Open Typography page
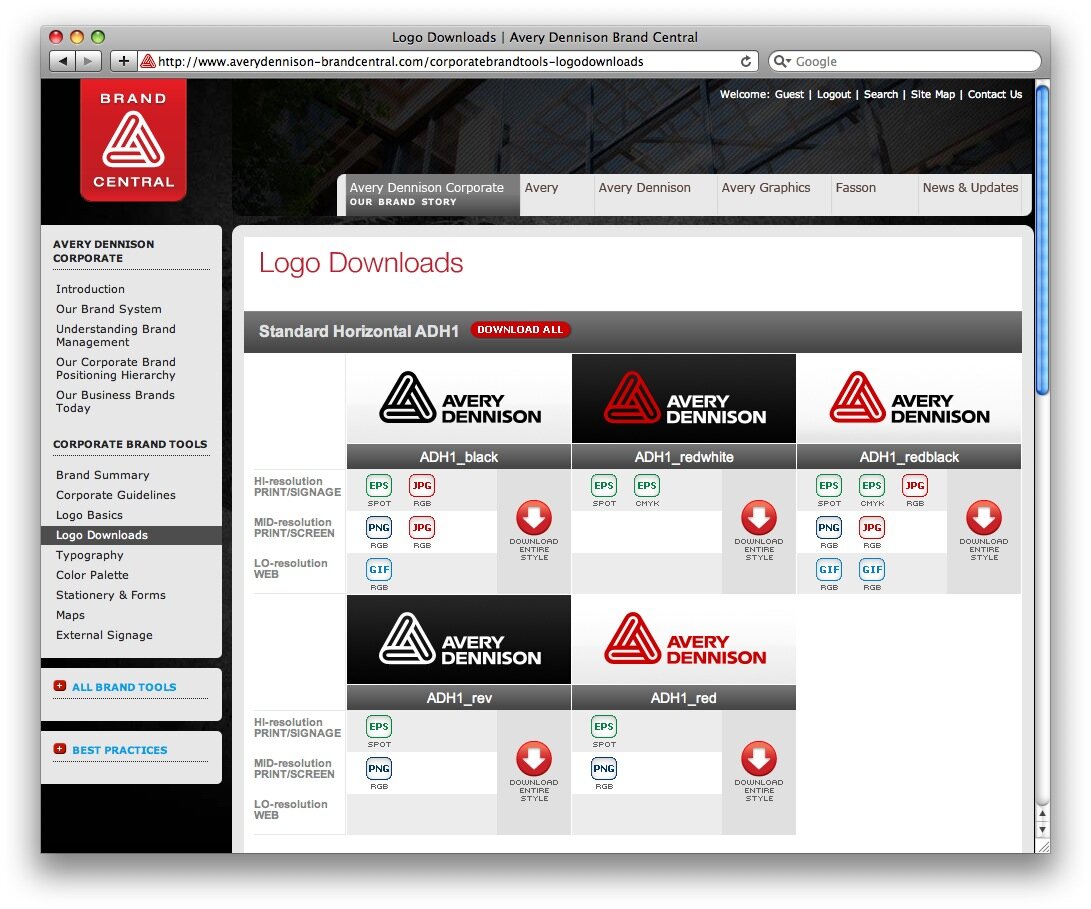This screenshot has width=1091, height=909. click(x=89, y=555)
